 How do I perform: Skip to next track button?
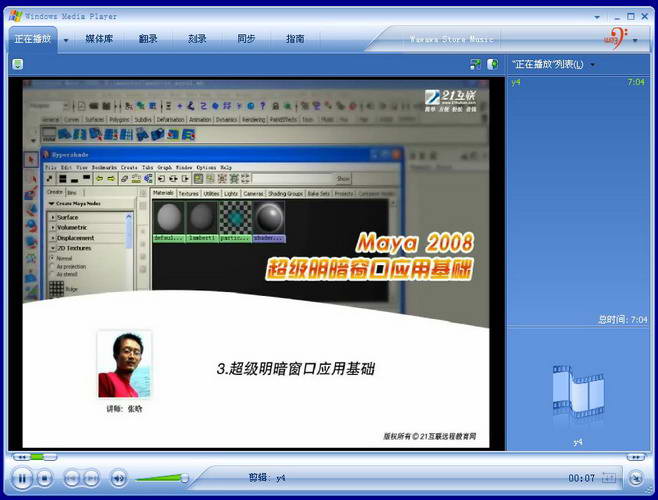pos(91,478)
